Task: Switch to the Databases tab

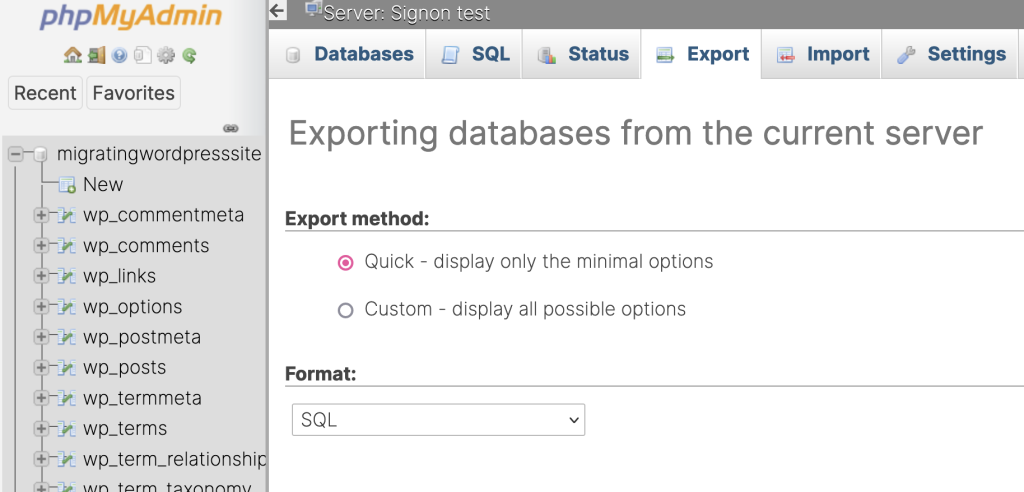Action: pos(347,54)
